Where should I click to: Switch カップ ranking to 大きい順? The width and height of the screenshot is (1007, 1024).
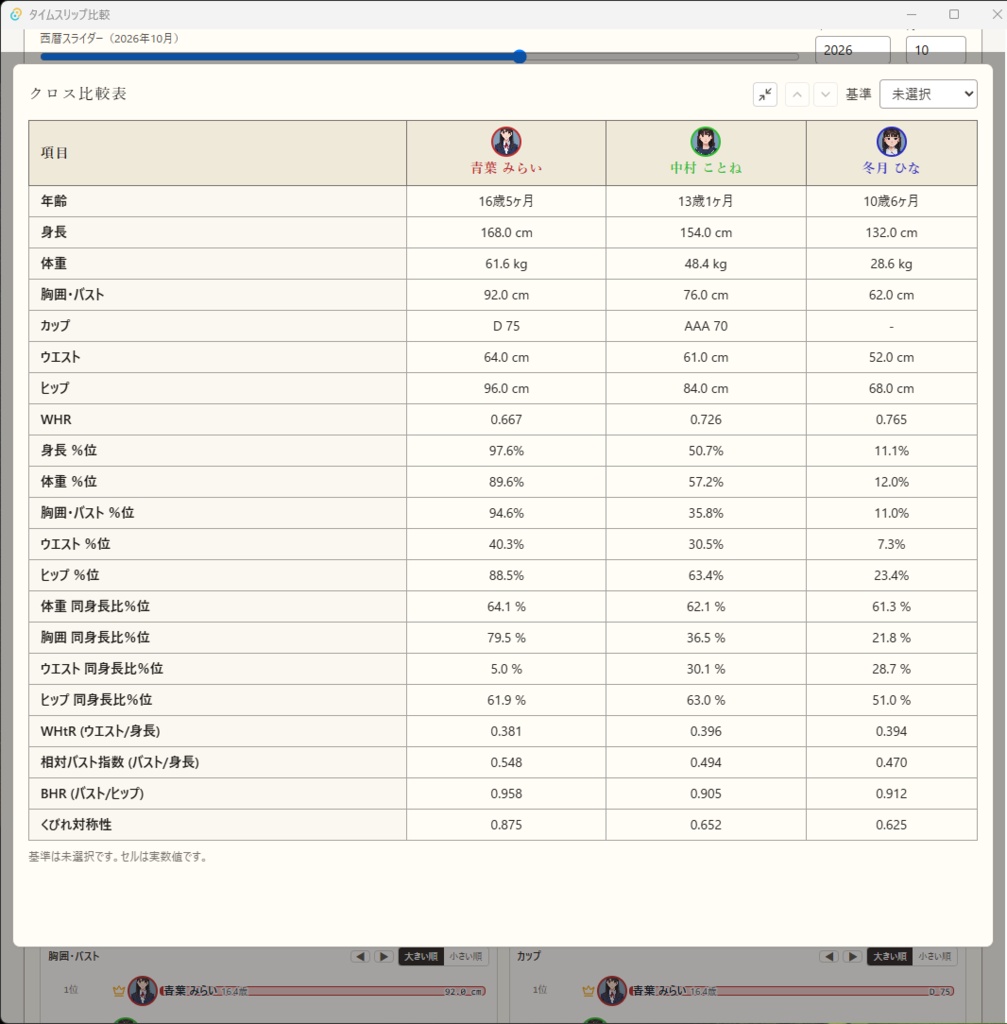coord(889,956)
